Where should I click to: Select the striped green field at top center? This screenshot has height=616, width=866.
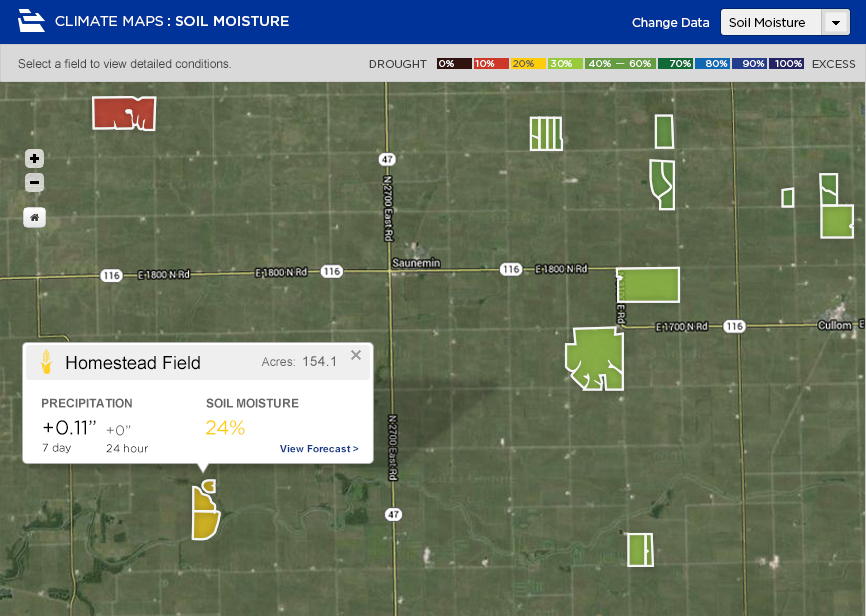(546, 133)
